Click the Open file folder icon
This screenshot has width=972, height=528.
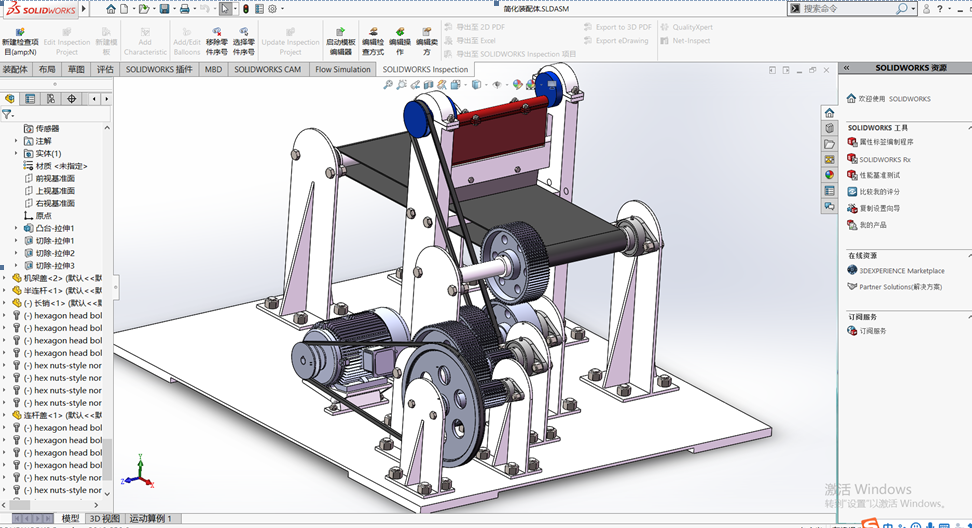[144, 9]
